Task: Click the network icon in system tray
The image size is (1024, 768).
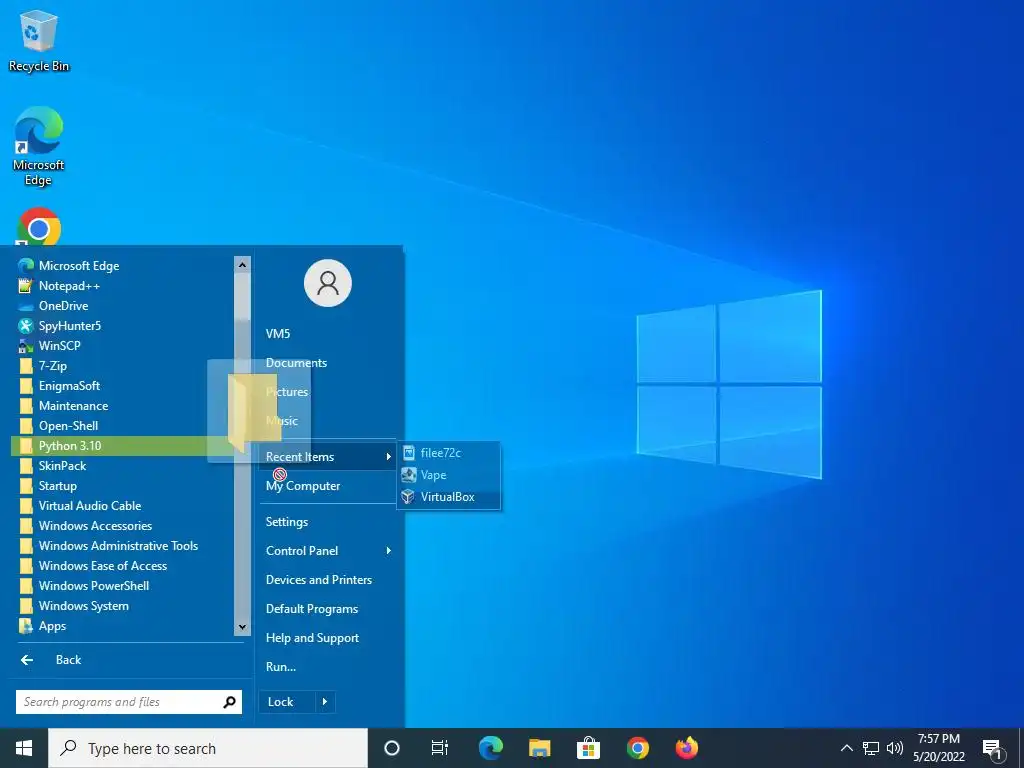Action: pyautogui.click(x=871, y=748)
